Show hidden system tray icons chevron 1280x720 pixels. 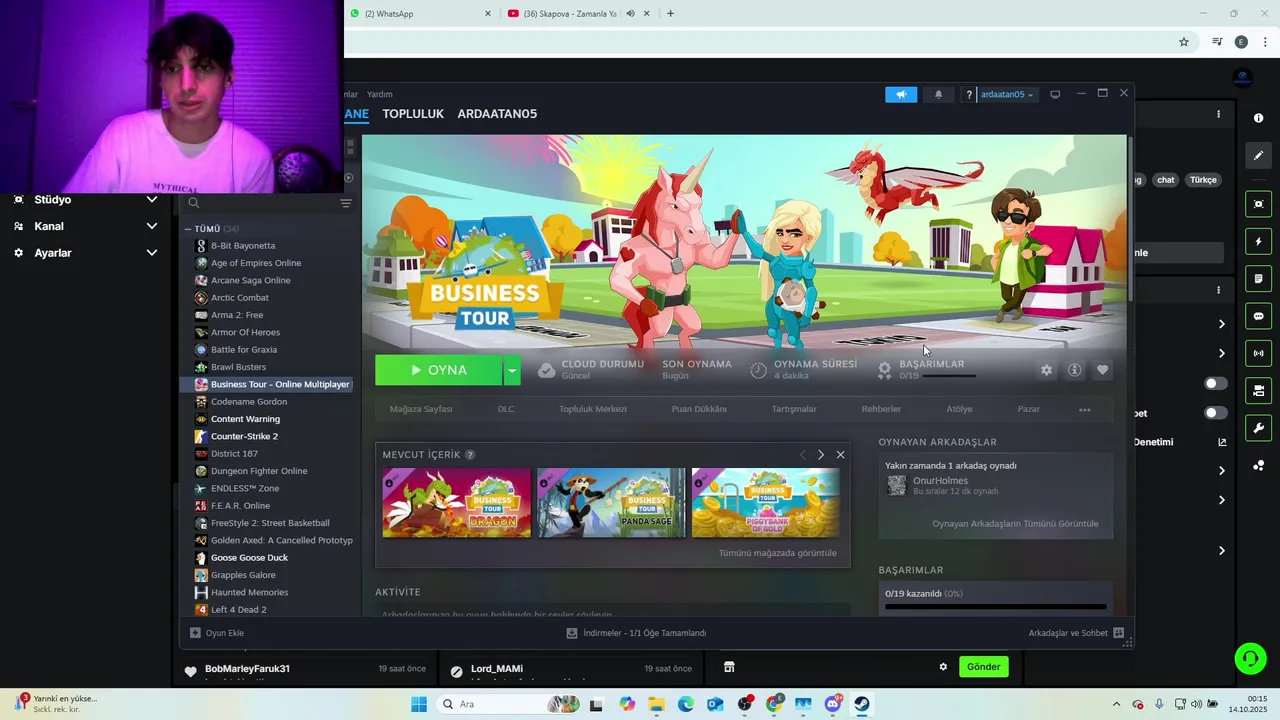[x=1117, y=704]
